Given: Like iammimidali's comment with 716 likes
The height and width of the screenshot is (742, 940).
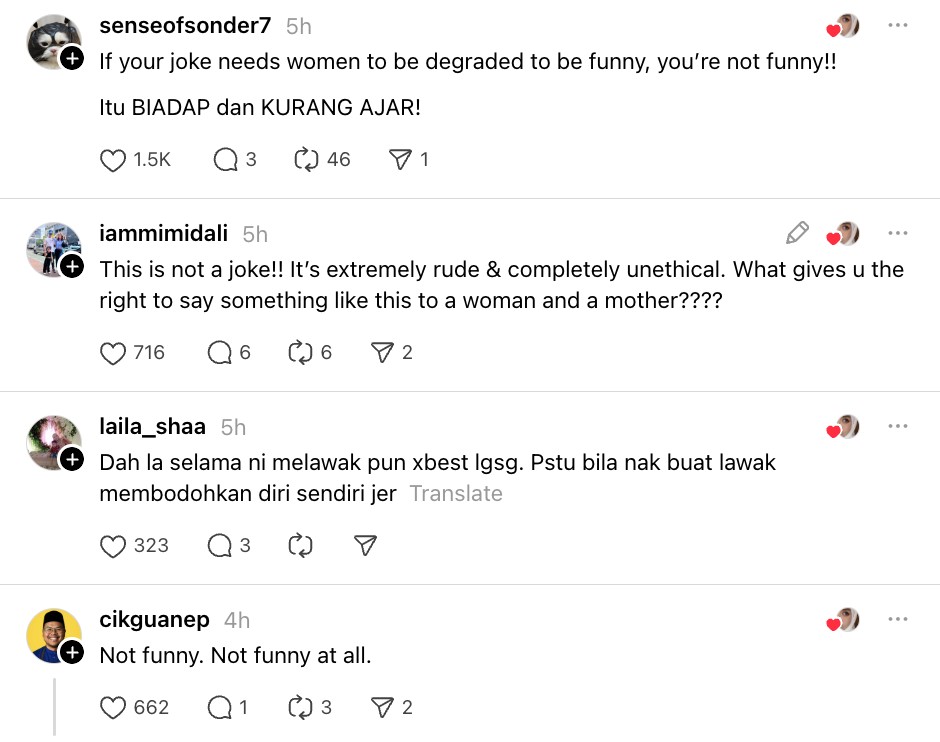Looking at the screenshot, I should [114, 353].
